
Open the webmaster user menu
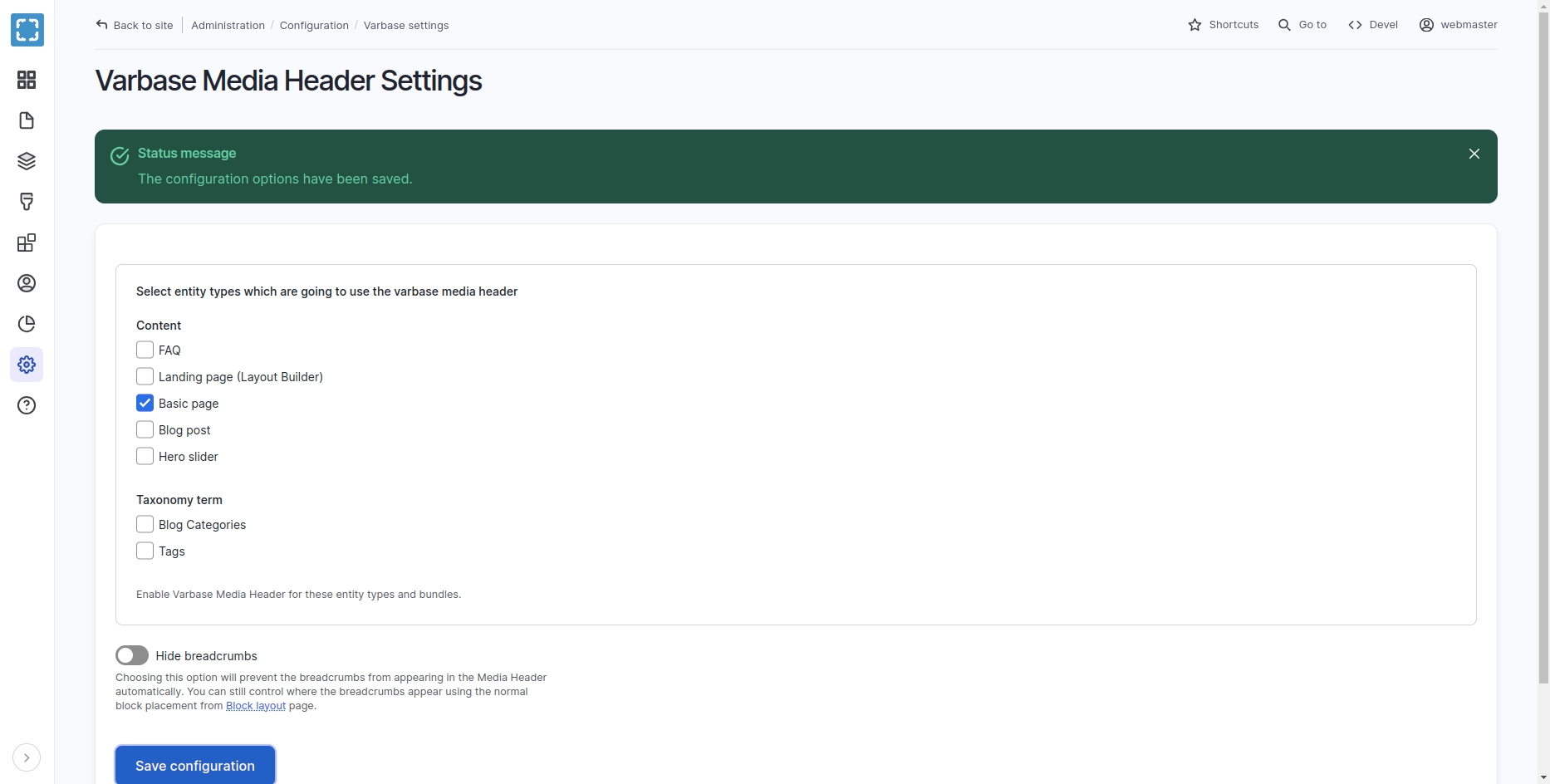point(1459,25)
